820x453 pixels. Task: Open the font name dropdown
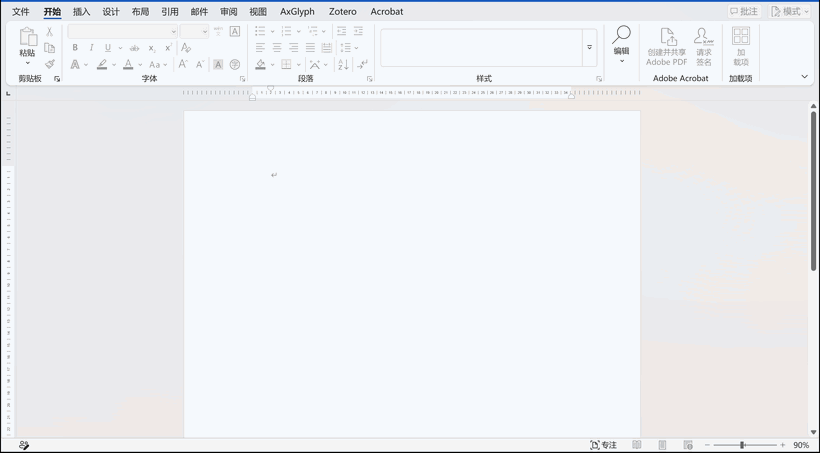click(x=174, y=31)
